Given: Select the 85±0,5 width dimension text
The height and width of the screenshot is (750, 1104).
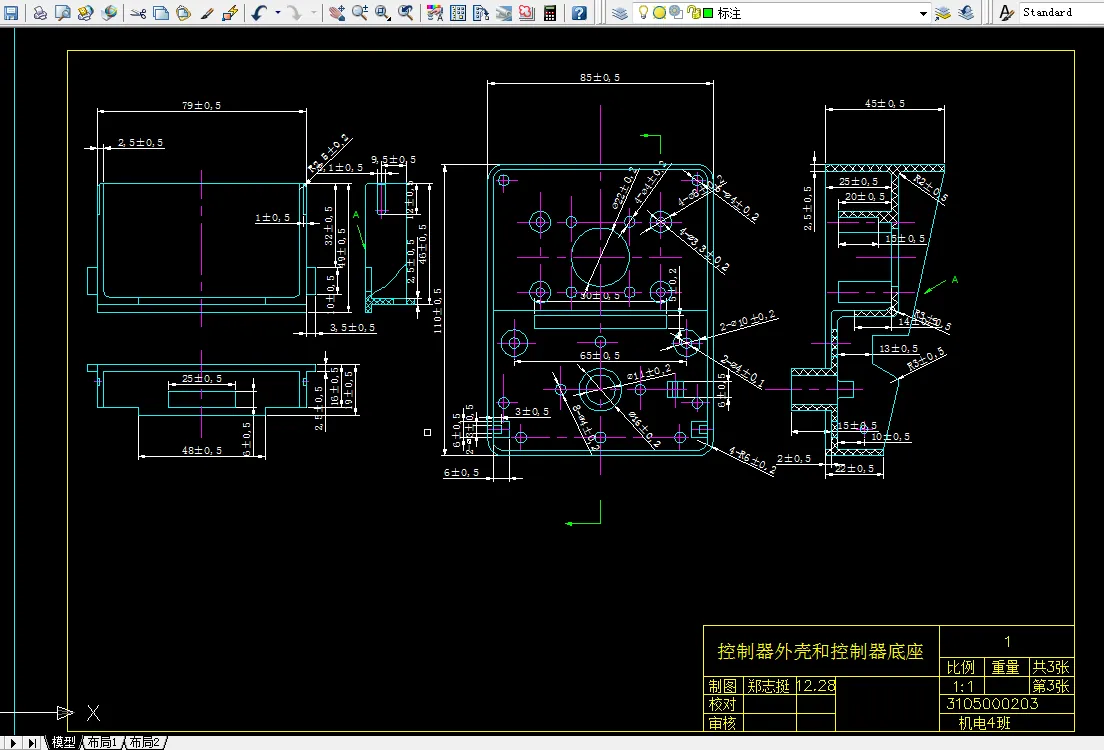Looking at the screenshot, I should pos(600,77).
